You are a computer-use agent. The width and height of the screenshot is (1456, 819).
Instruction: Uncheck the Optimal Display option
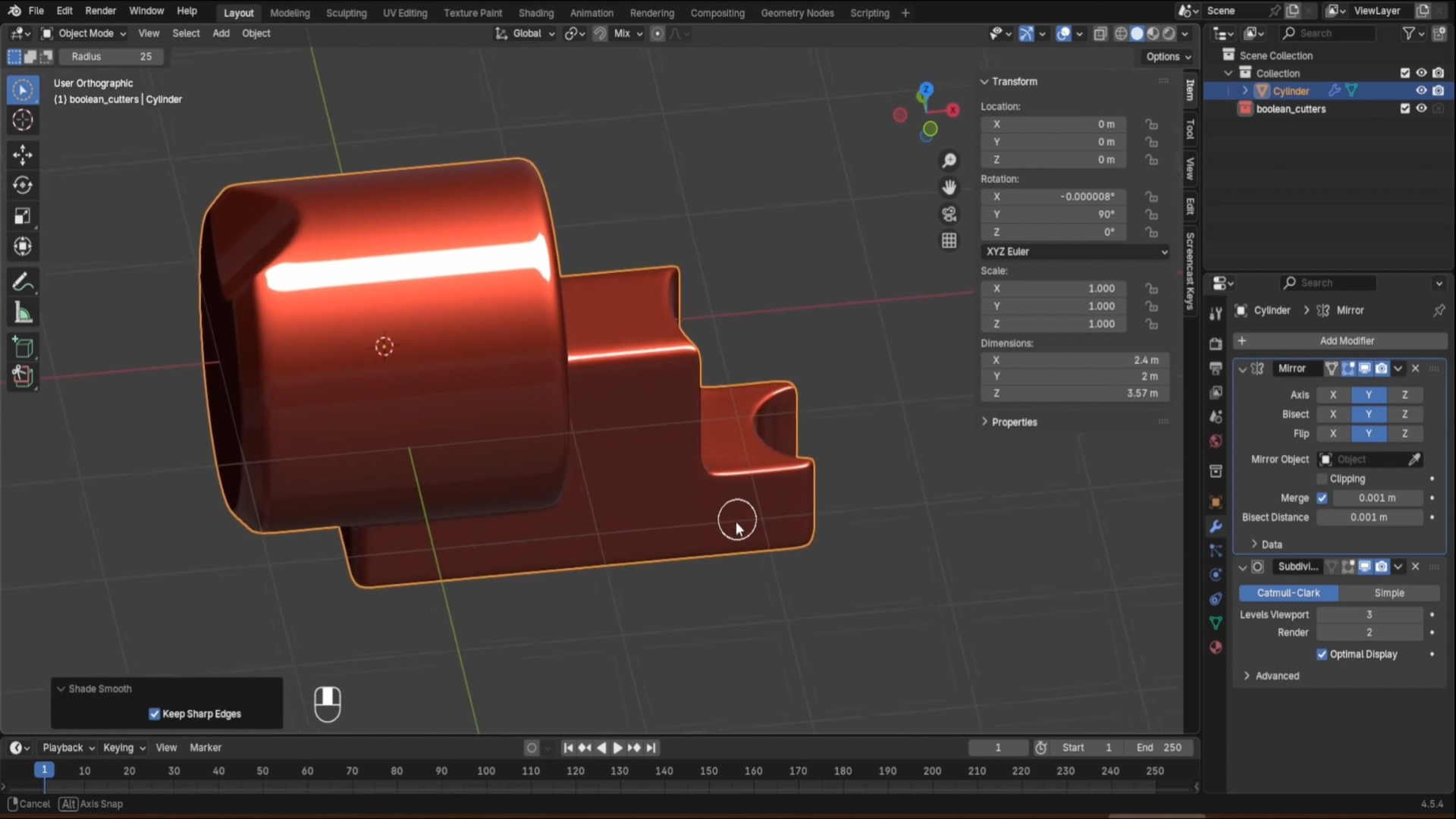coord(1322,654)
